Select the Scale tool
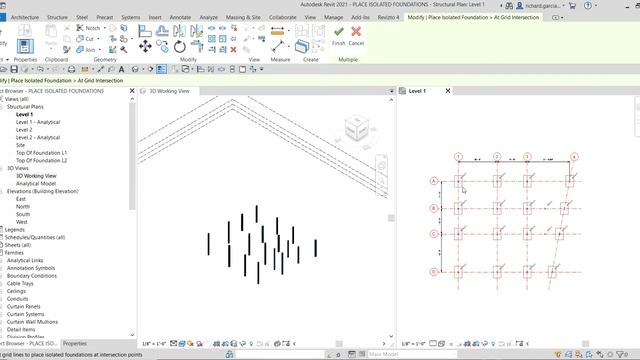Image resolution: width=640 pixels, height=360 pixels. (222, 39)
